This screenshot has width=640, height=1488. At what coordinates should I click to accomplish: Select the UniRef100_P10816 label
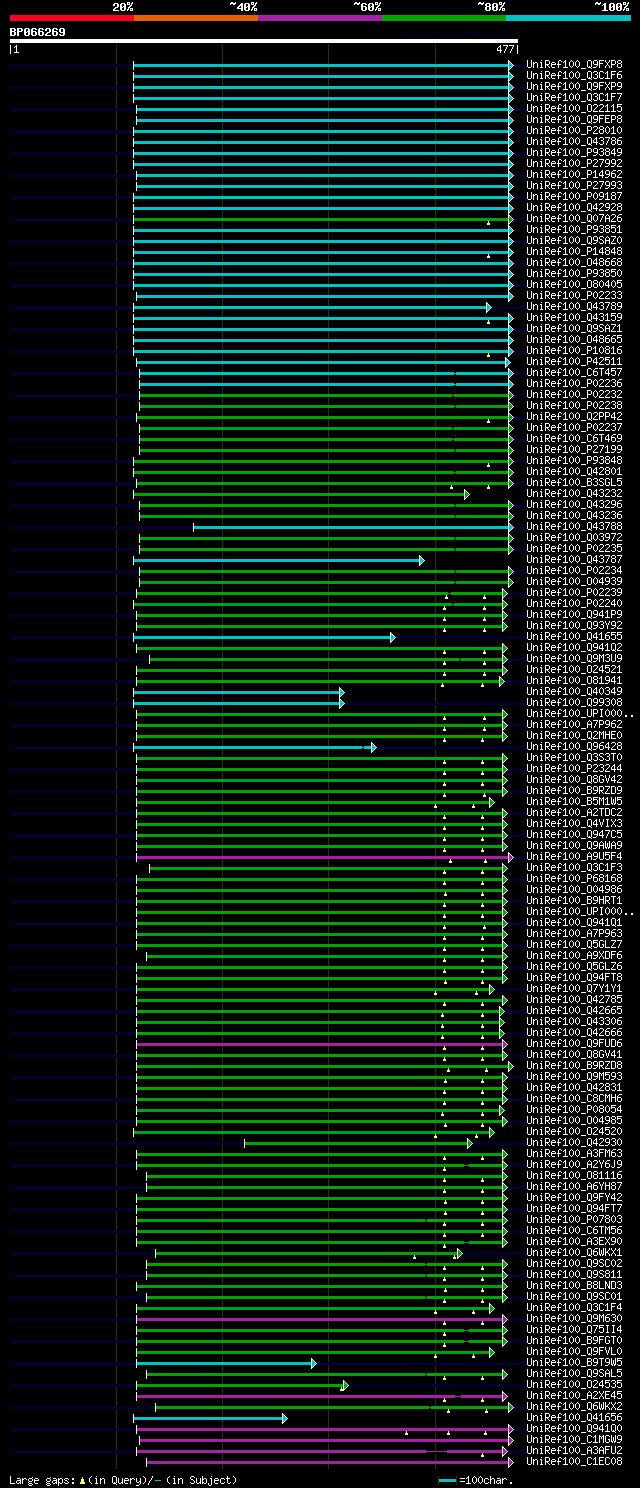[x=574, y=351]
